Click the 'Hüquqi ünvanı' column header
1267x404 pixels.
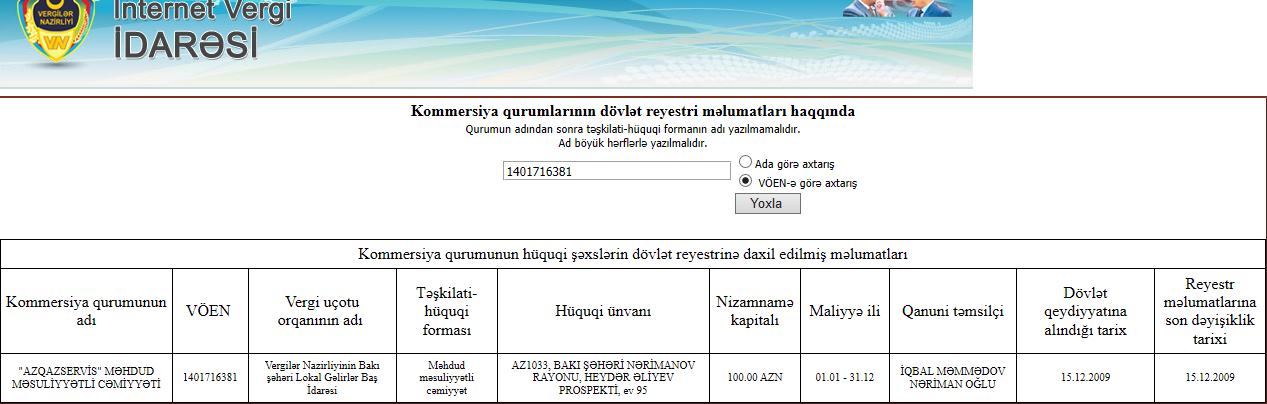click(x=603, y=311)
